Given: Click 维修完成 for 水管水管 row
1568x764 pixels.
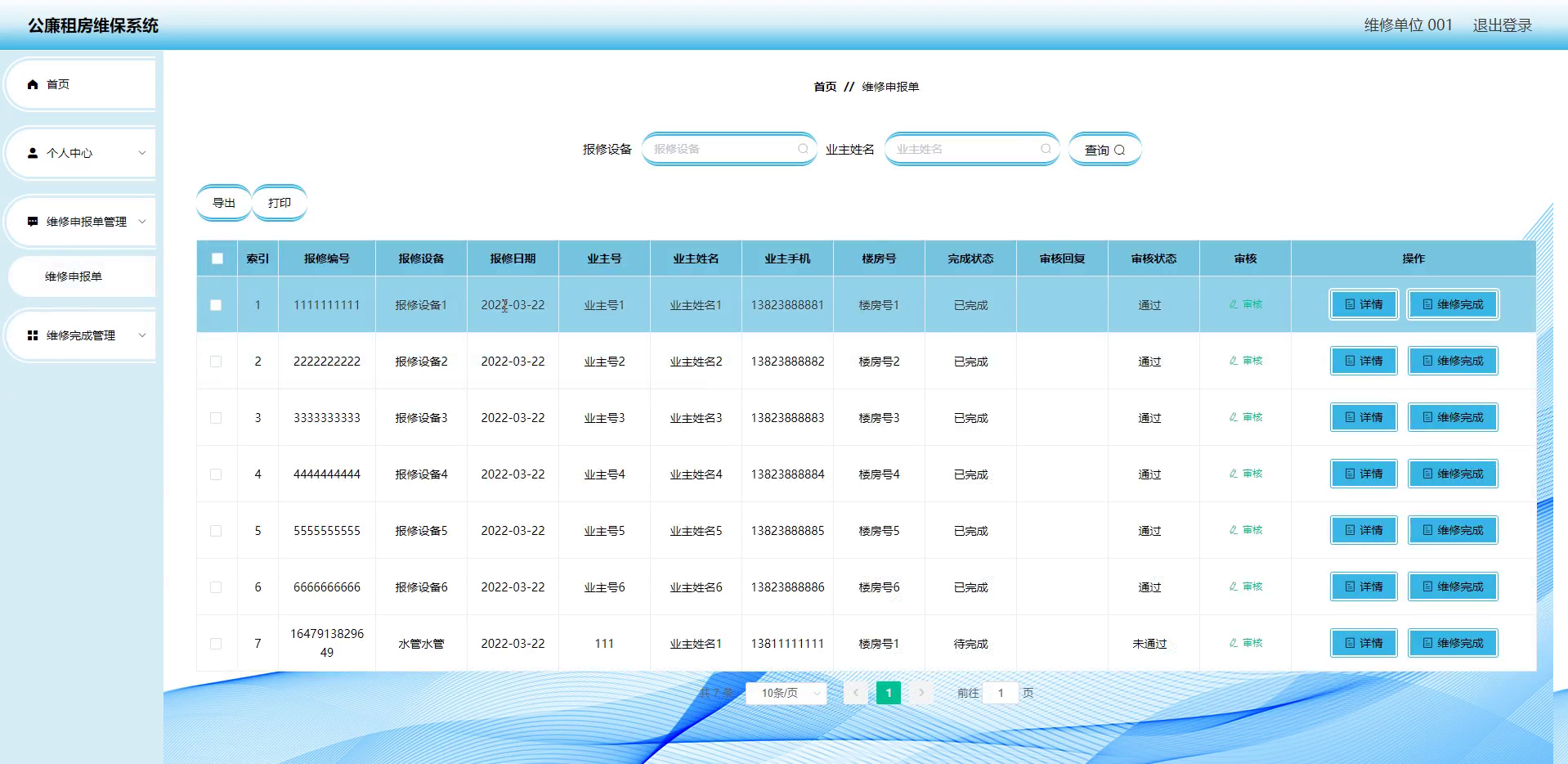Looking at the screenshot, I should tap(1453, 643).
